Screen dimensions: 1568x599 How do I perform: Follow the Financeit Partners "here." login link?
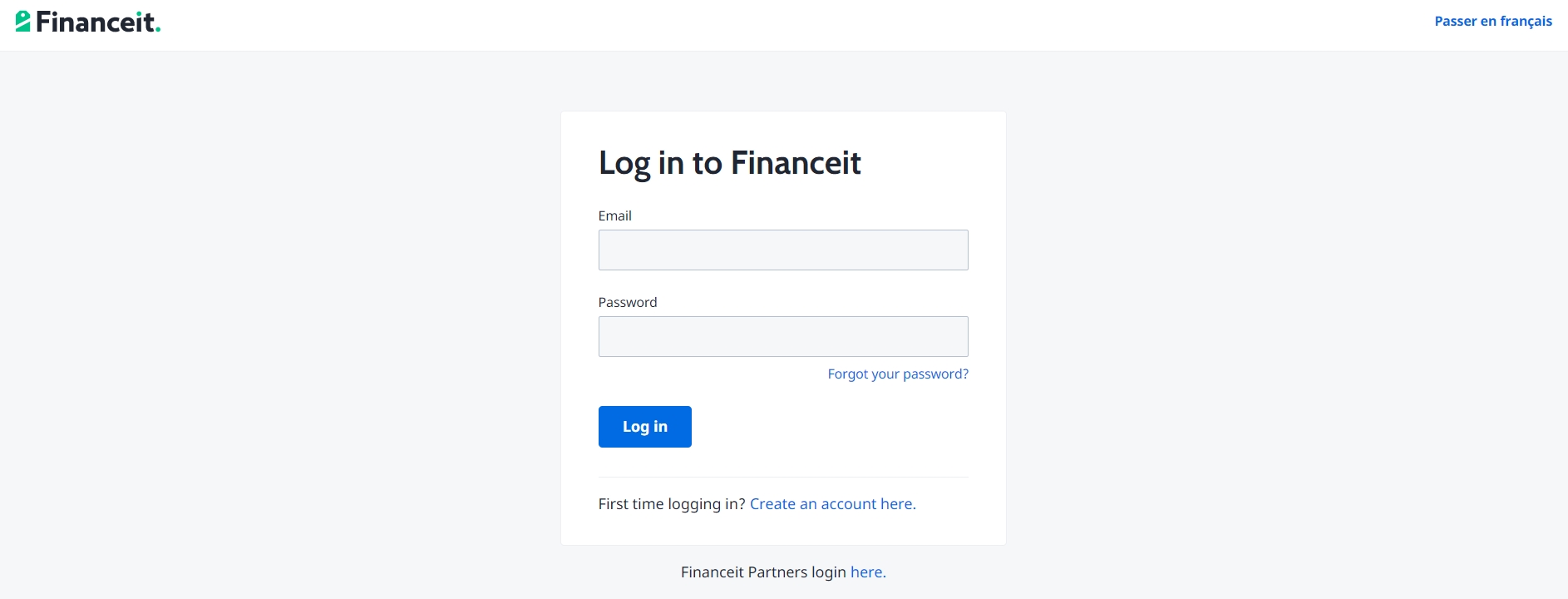coord(868,572)
